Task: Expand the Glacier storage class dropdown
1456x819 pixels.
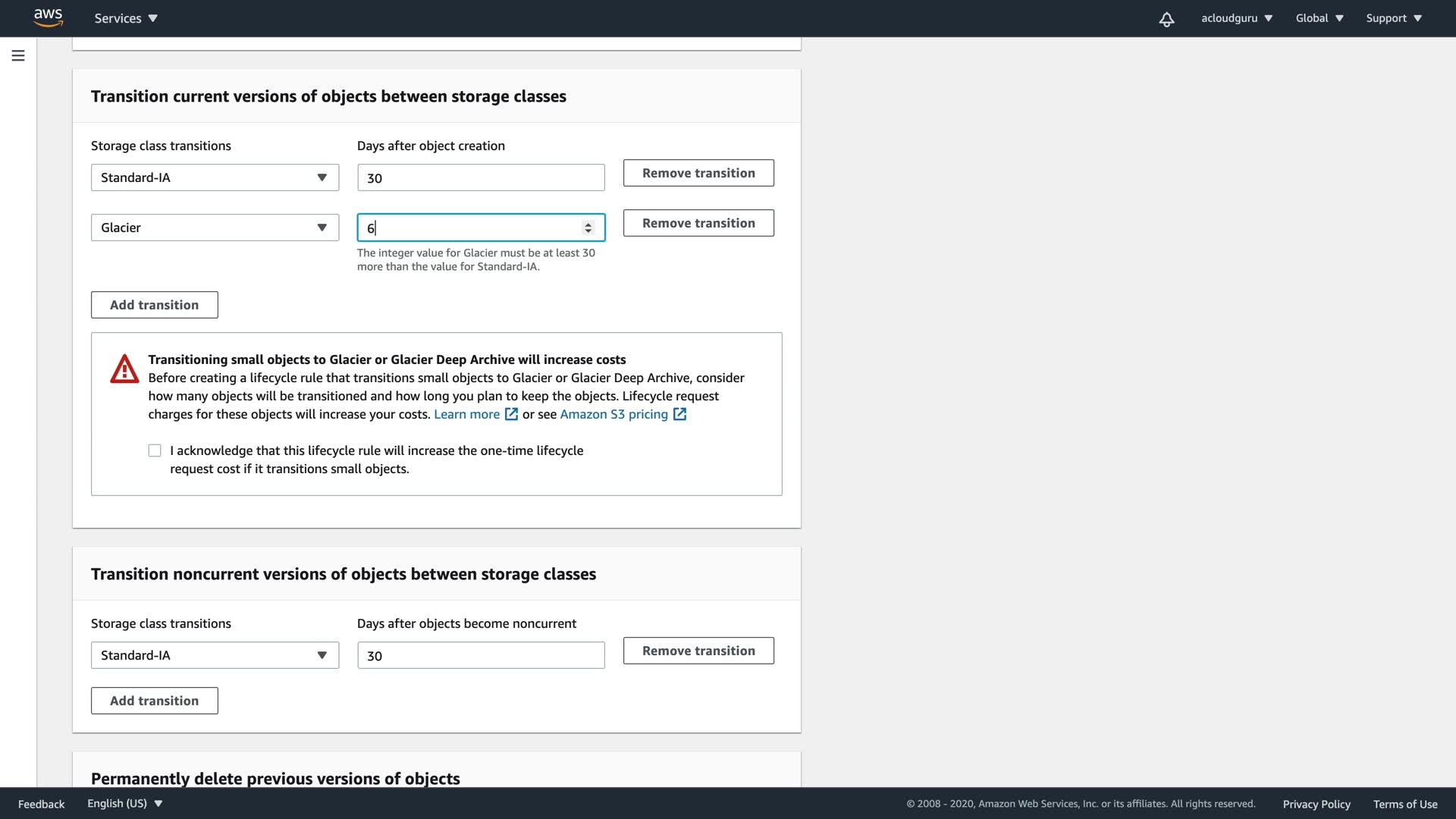Action: pyautogui.click(x=215, y=227)
